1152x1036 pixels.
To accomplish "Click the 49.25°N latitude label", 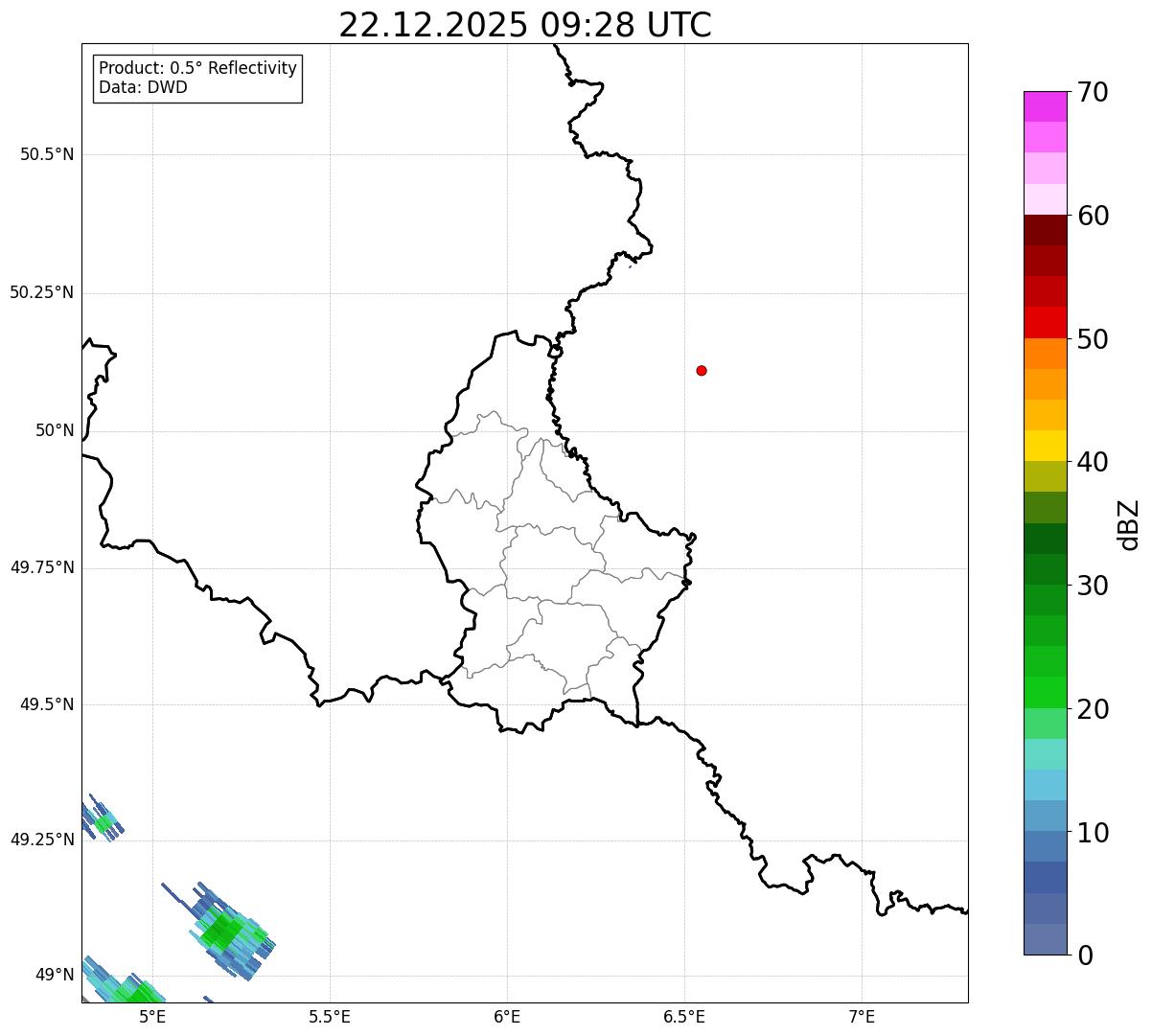I will pos(42,840).
